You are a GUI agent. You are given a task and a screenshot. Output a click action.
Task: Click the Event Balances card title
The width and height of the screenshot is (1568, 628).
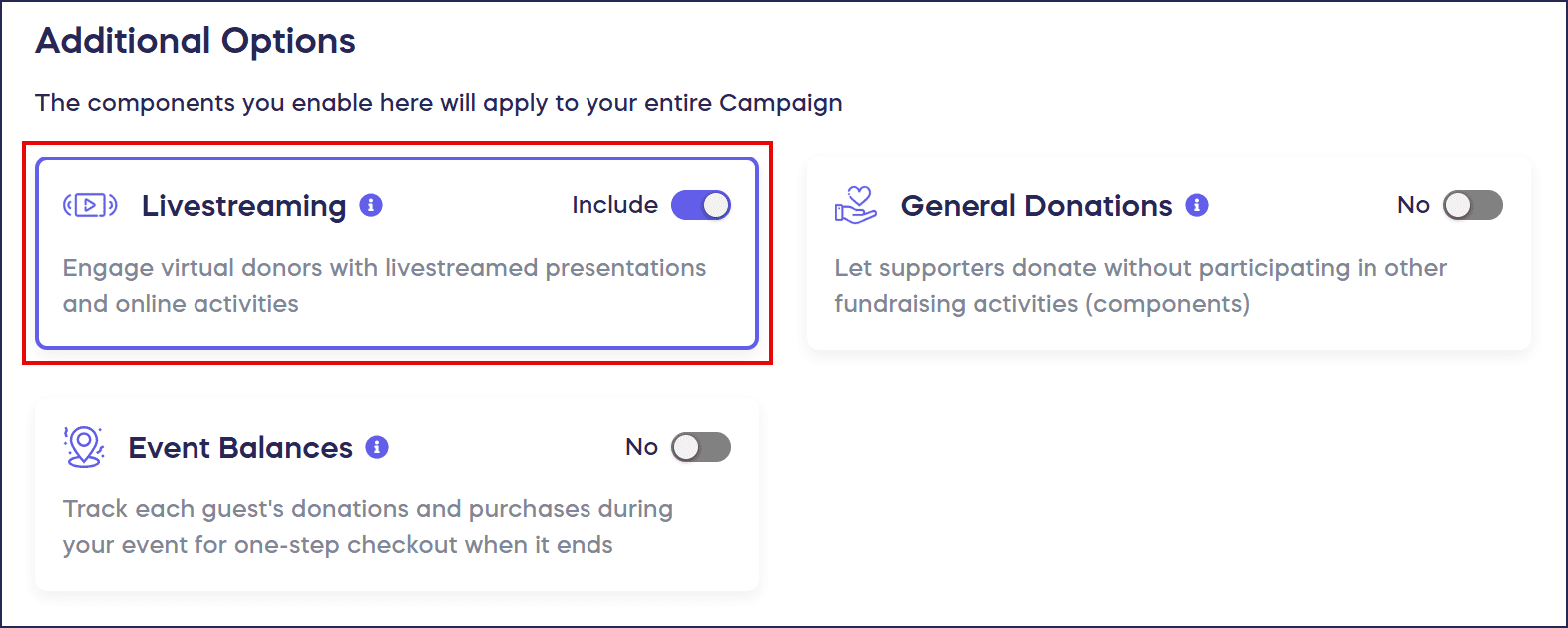[x=240, y=448]
